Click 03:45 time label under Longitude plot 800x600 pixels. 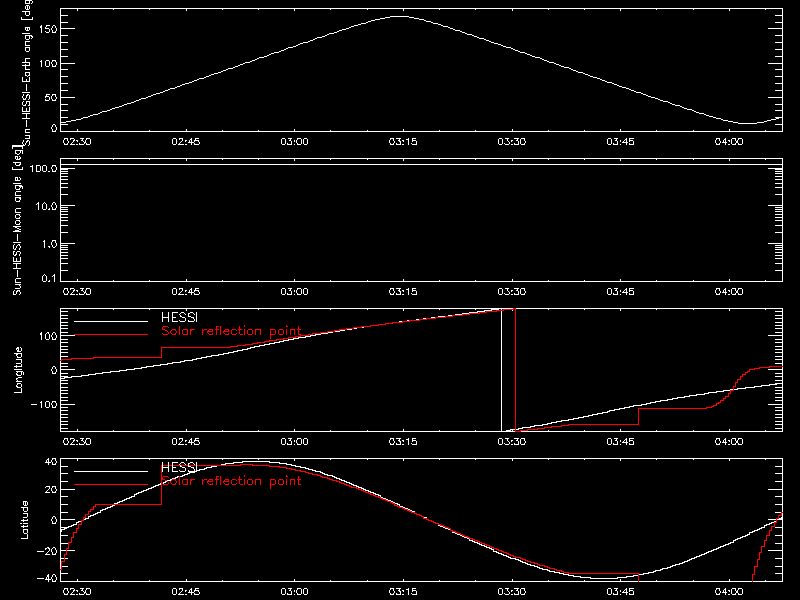(x=620, y=442)
